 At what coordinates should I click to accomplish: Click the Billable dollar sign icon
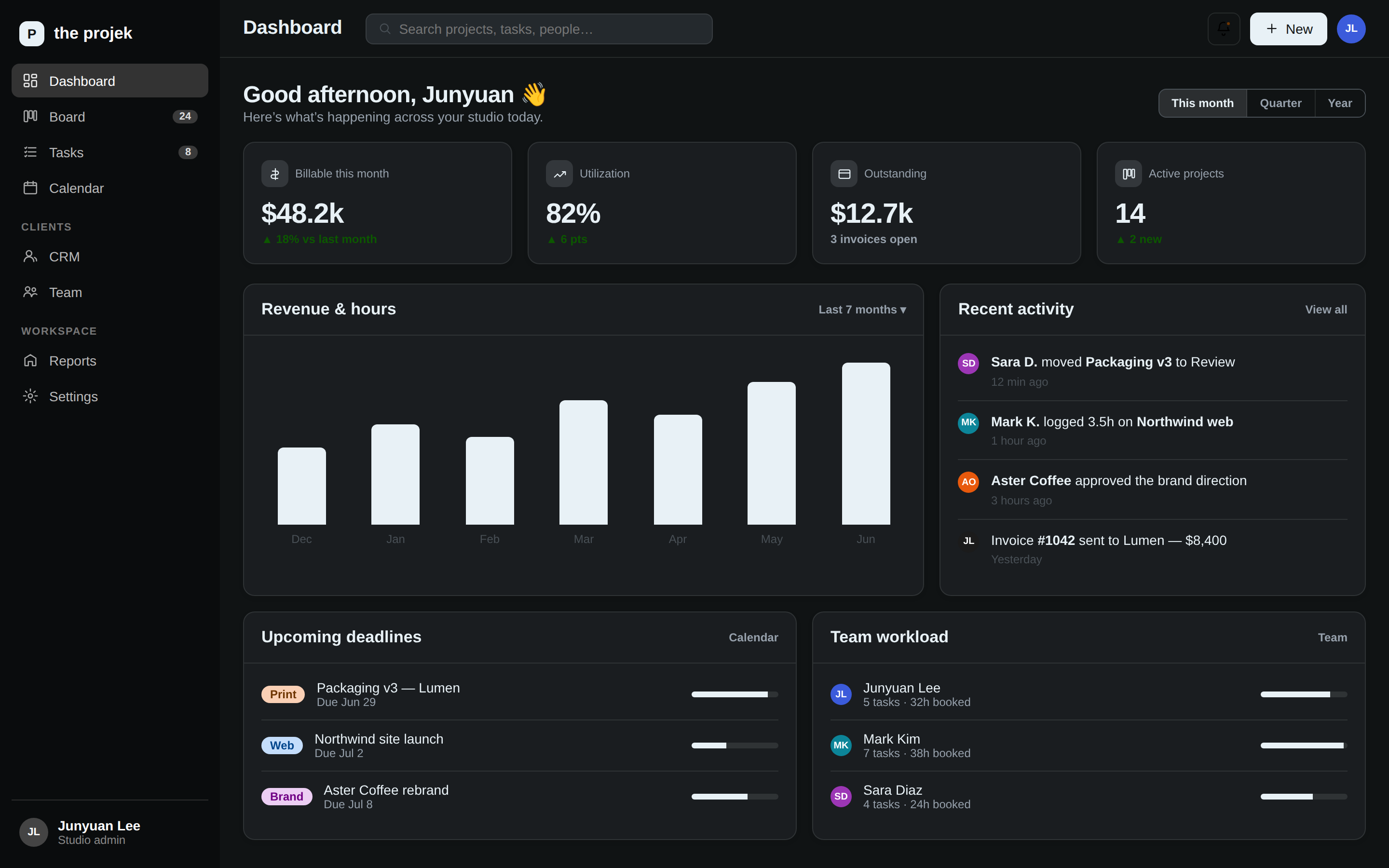pos(275,174)
